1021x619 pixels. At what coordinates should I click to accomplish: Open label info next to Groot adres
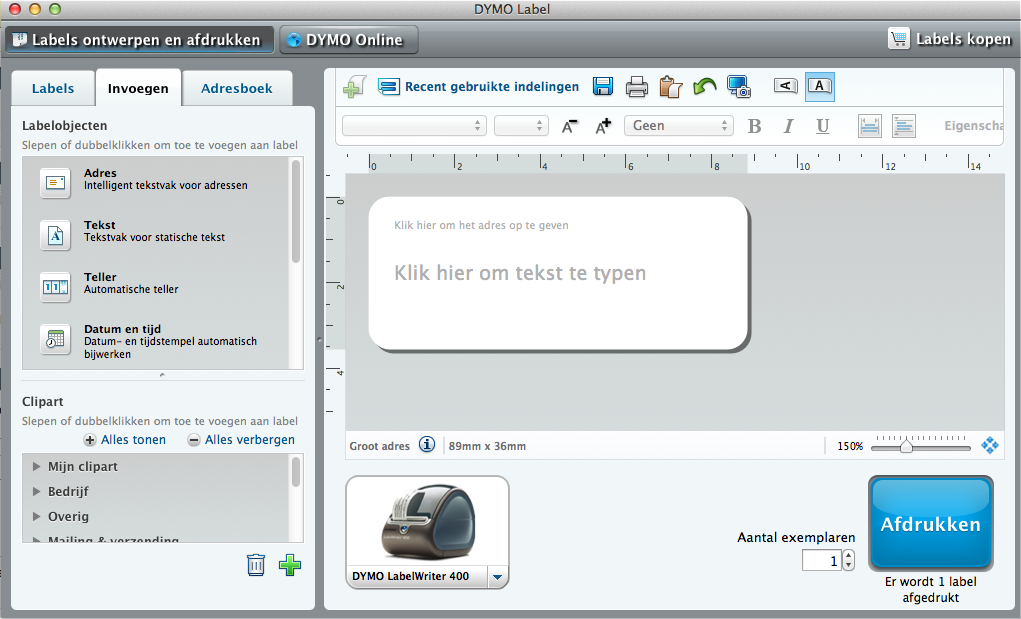(427, 445)
